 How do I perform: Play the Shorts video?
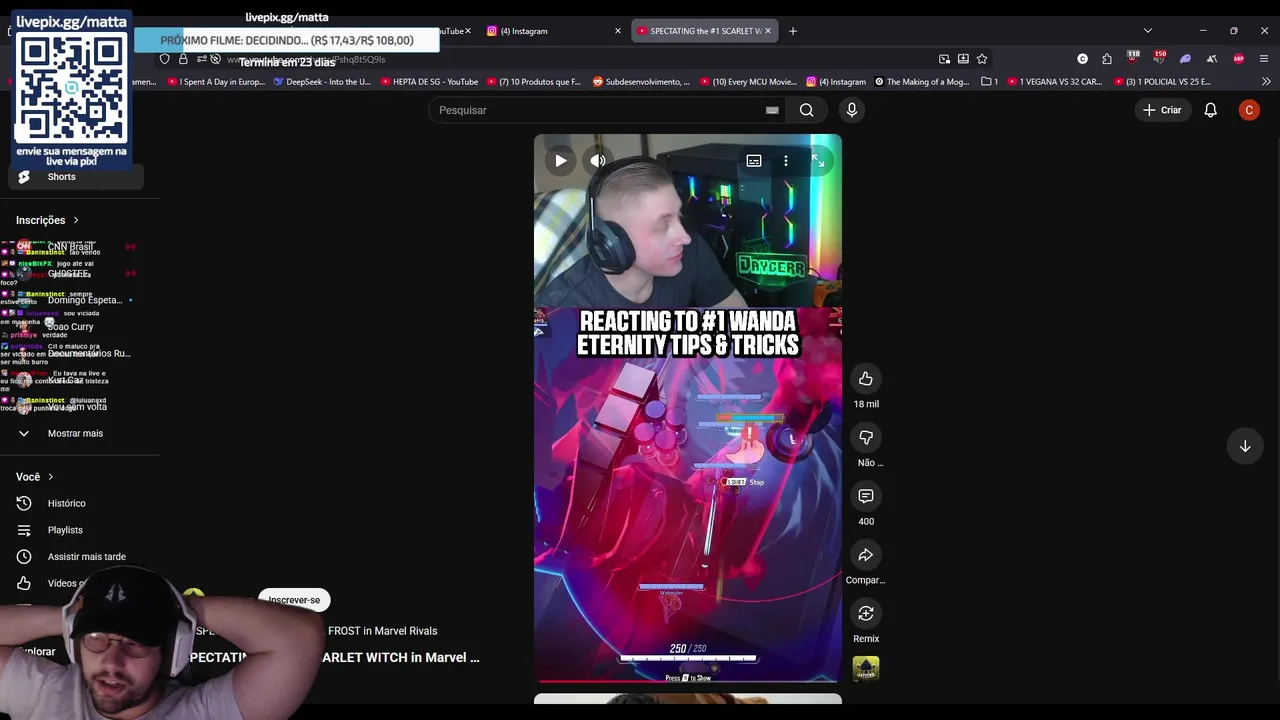coord(560,160)
